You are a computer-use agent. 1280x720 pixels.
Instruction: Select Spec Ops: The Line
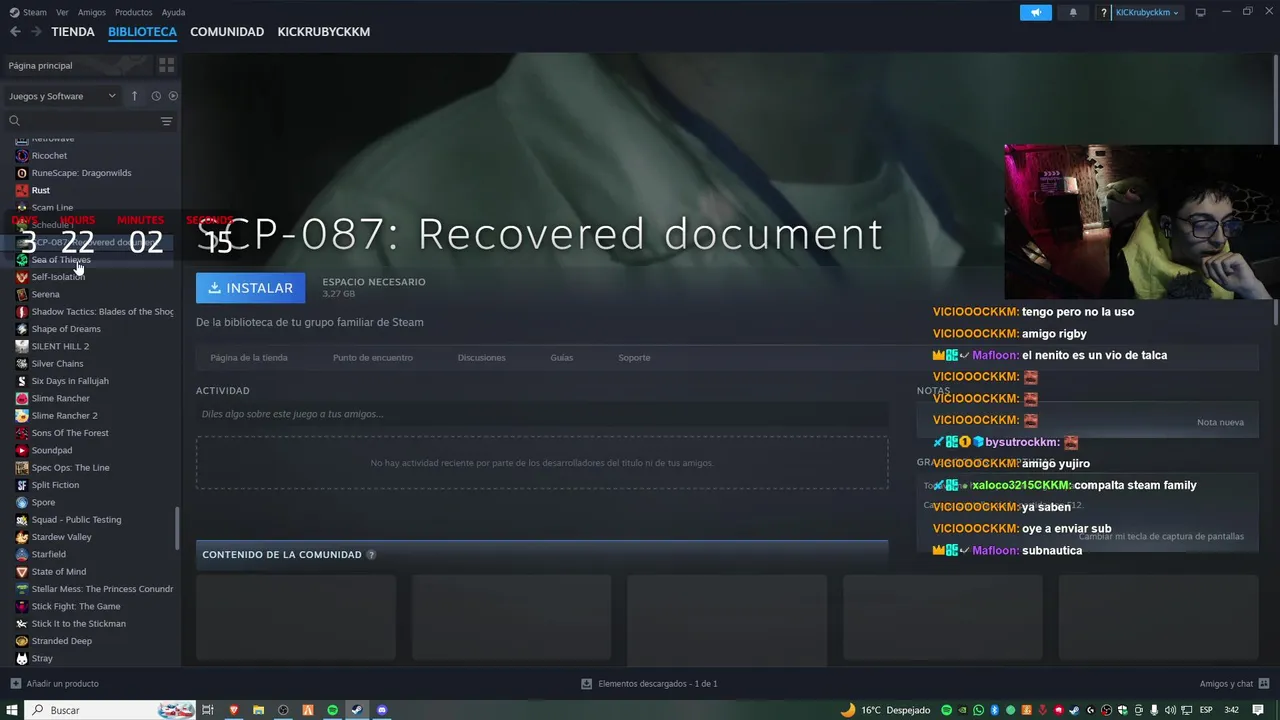[x=71, y=468]
